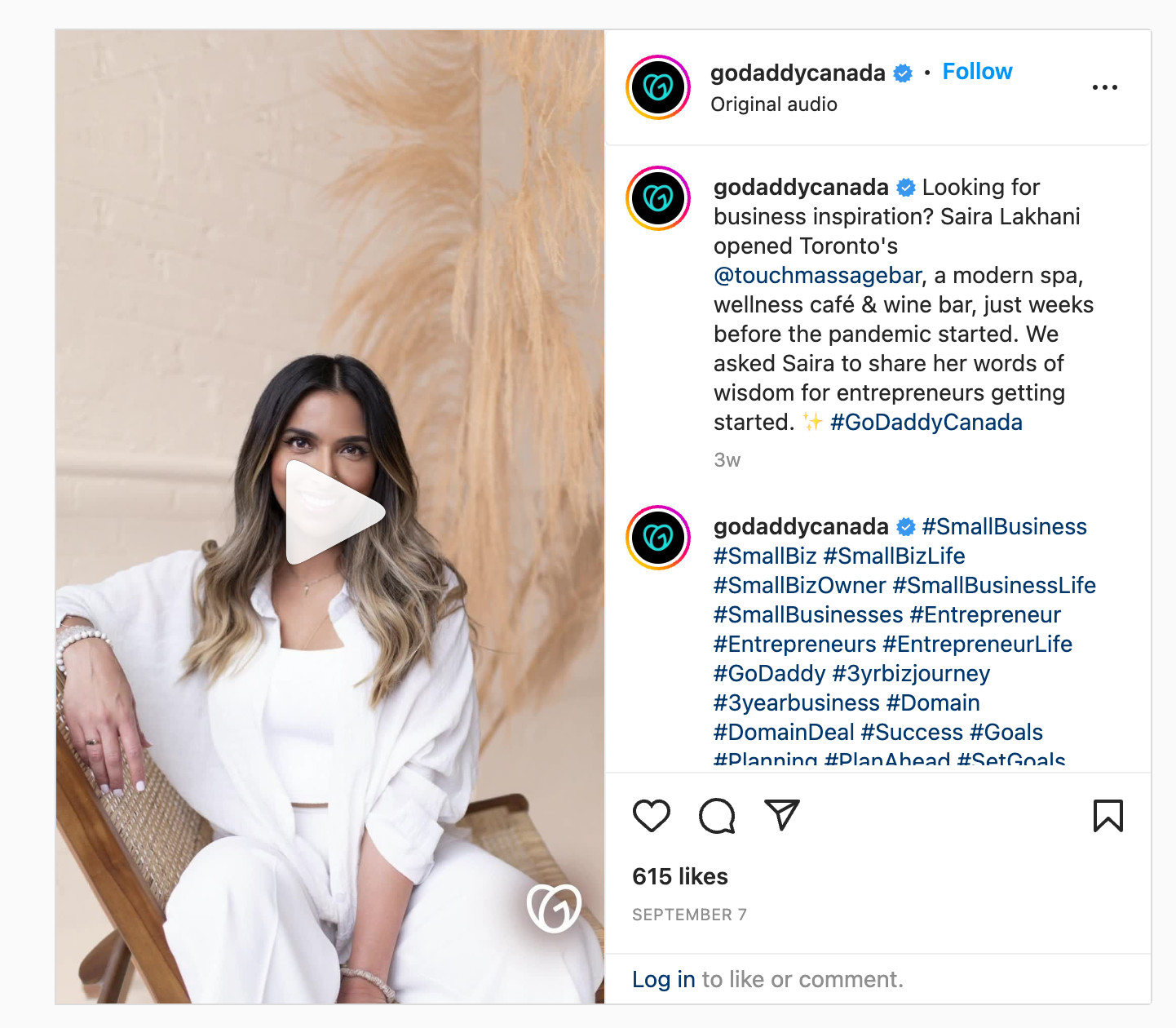Click the GoDaddy logo watermark on video
Screen dimensions: 1176x1028
tap(554, 907)
